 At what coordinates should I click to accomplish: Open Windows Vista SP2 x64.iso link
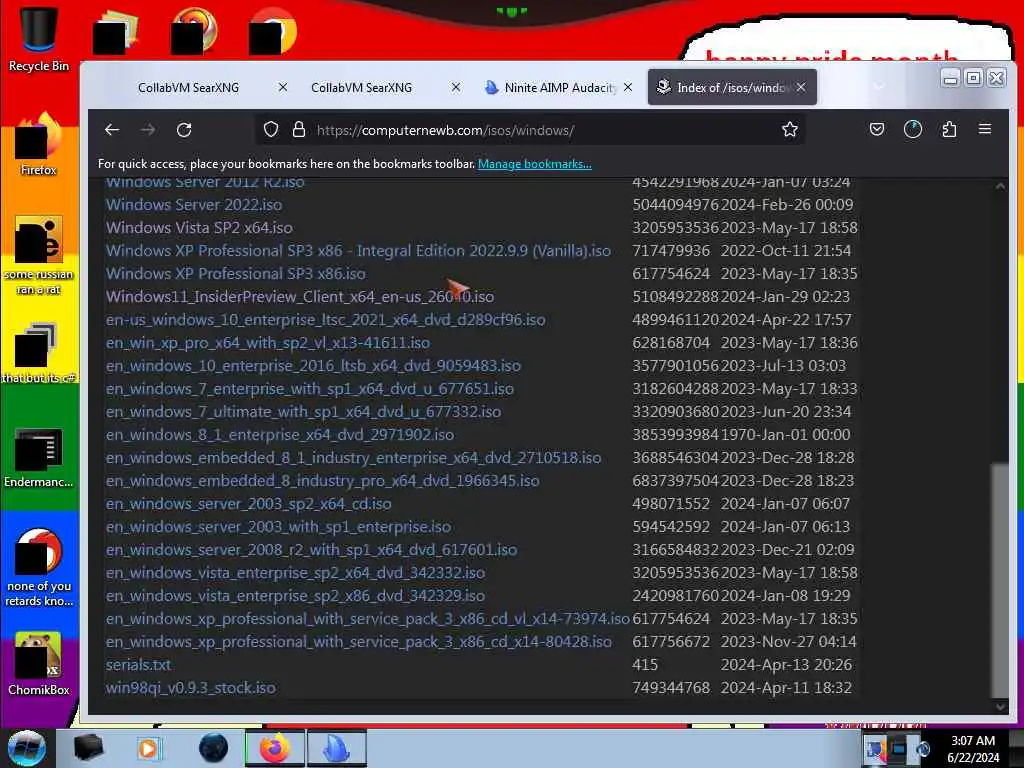coord(199,227)
